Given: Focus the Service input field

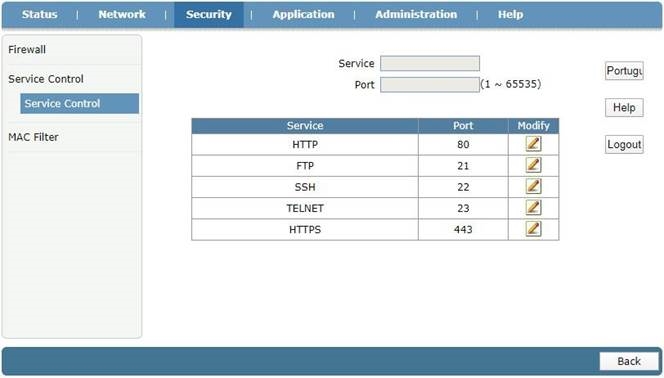Looking at the screenshot, I should click(430, 63).
